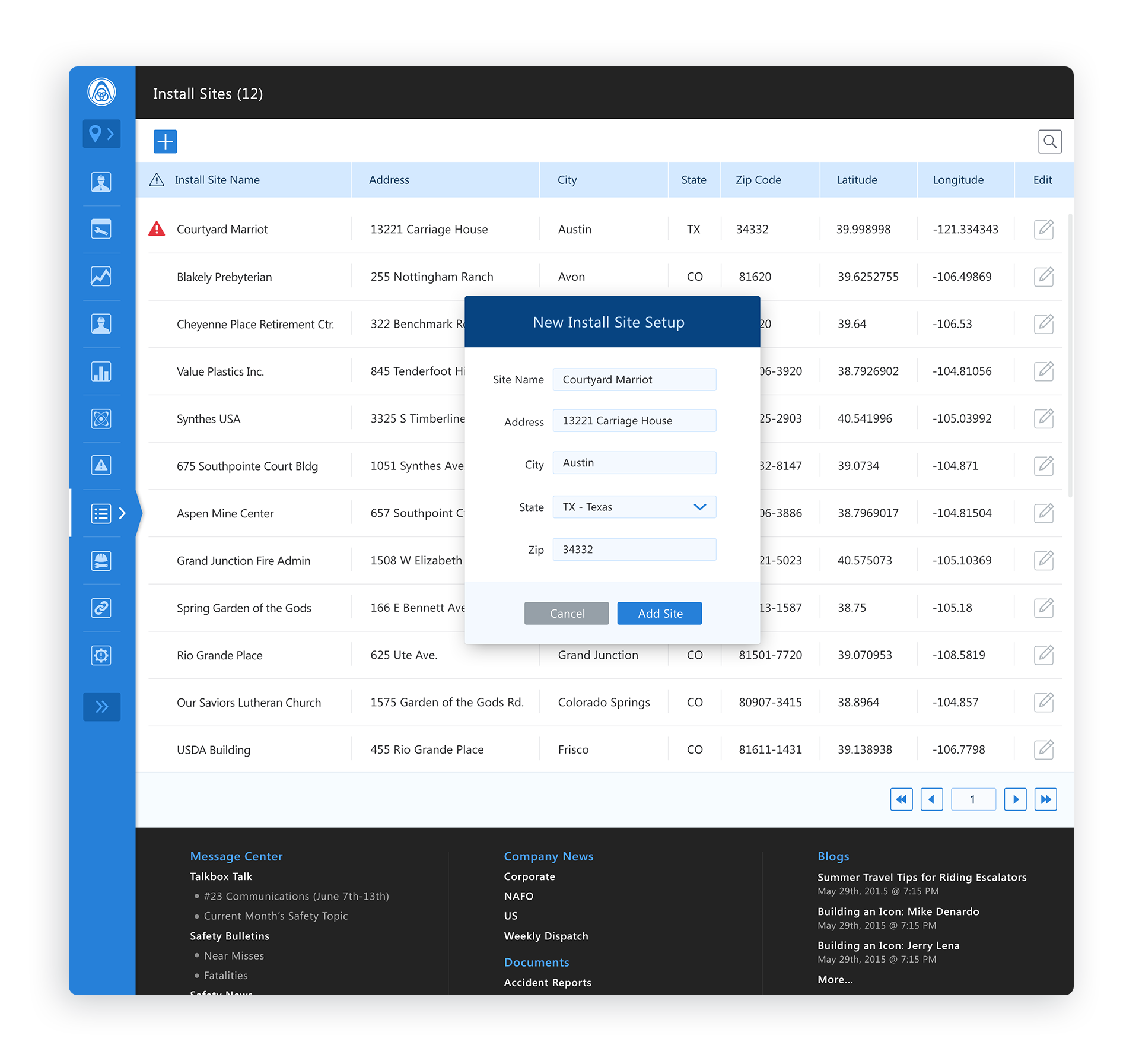
Task: Edit the Synthes USA row
Action: (1043, 418)
